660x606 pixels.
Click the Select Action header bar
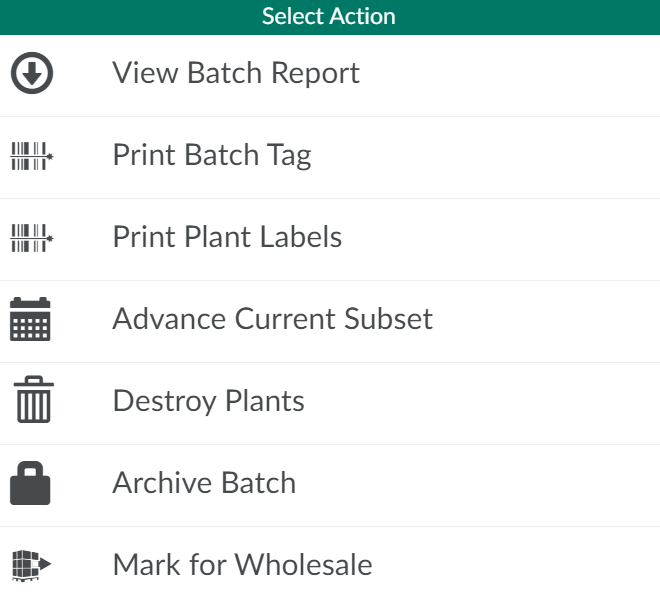pyautogui.click(x=329, y=17)
